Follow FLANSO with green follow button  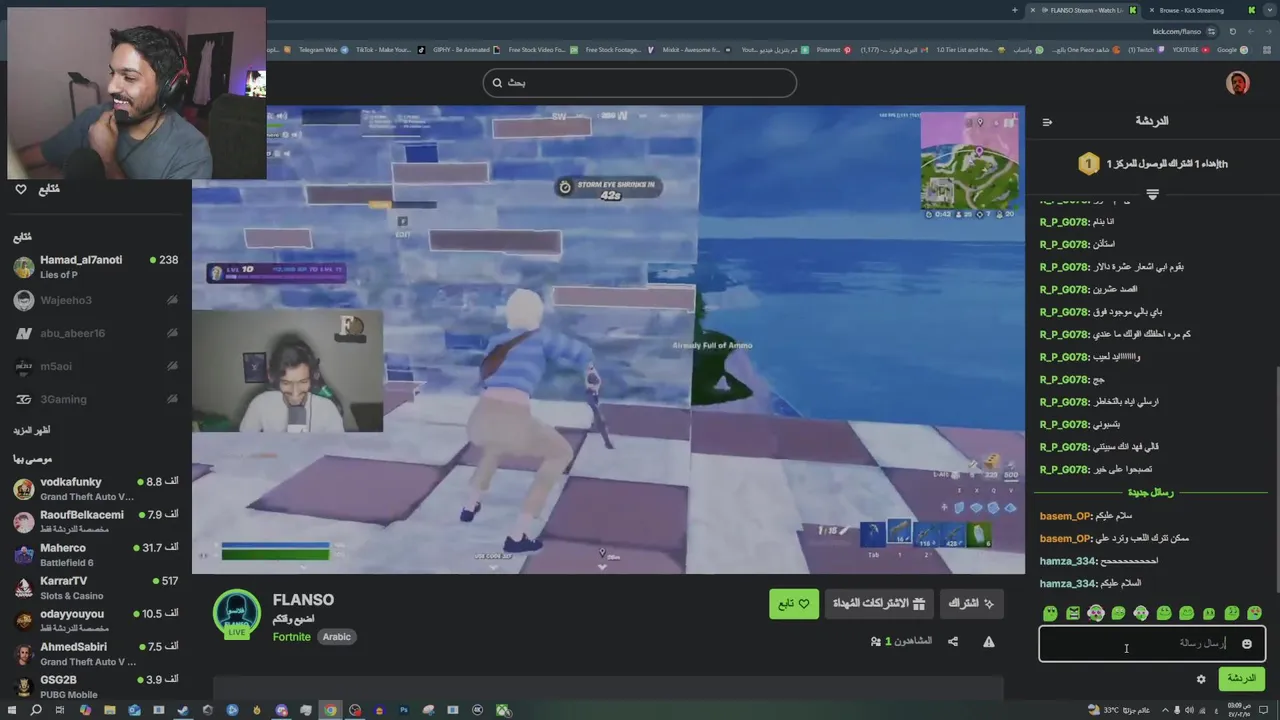point(794,604)
